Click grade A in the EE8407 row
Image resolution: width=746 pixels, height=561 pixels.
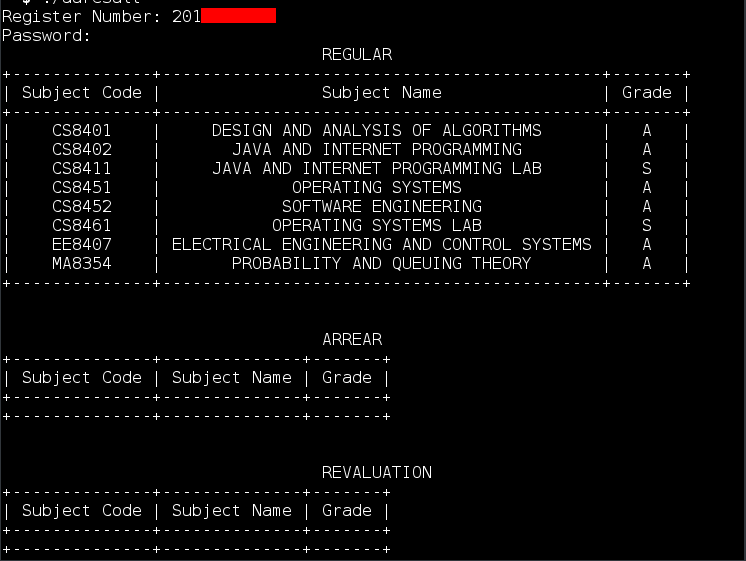click(x=647, y=245)
